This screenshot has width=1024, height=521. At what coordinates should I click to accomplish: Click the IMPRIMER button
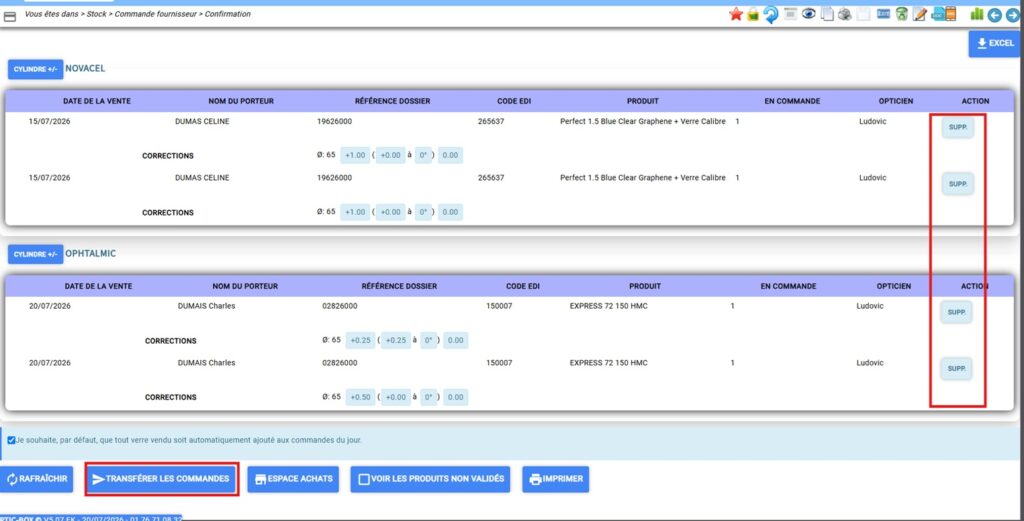tap(556, 479)
